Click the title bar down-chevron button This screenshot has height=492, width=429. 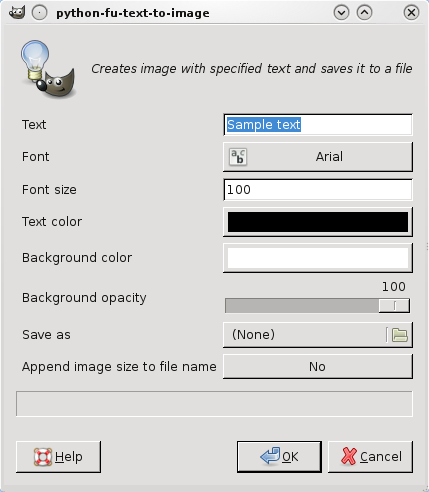[341, 13]
